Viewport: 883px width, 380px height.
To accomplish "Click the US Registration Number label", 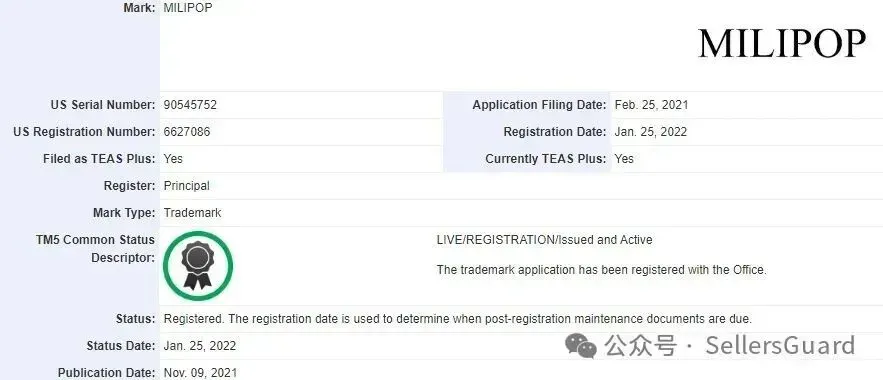I will (x=84, y=132).
